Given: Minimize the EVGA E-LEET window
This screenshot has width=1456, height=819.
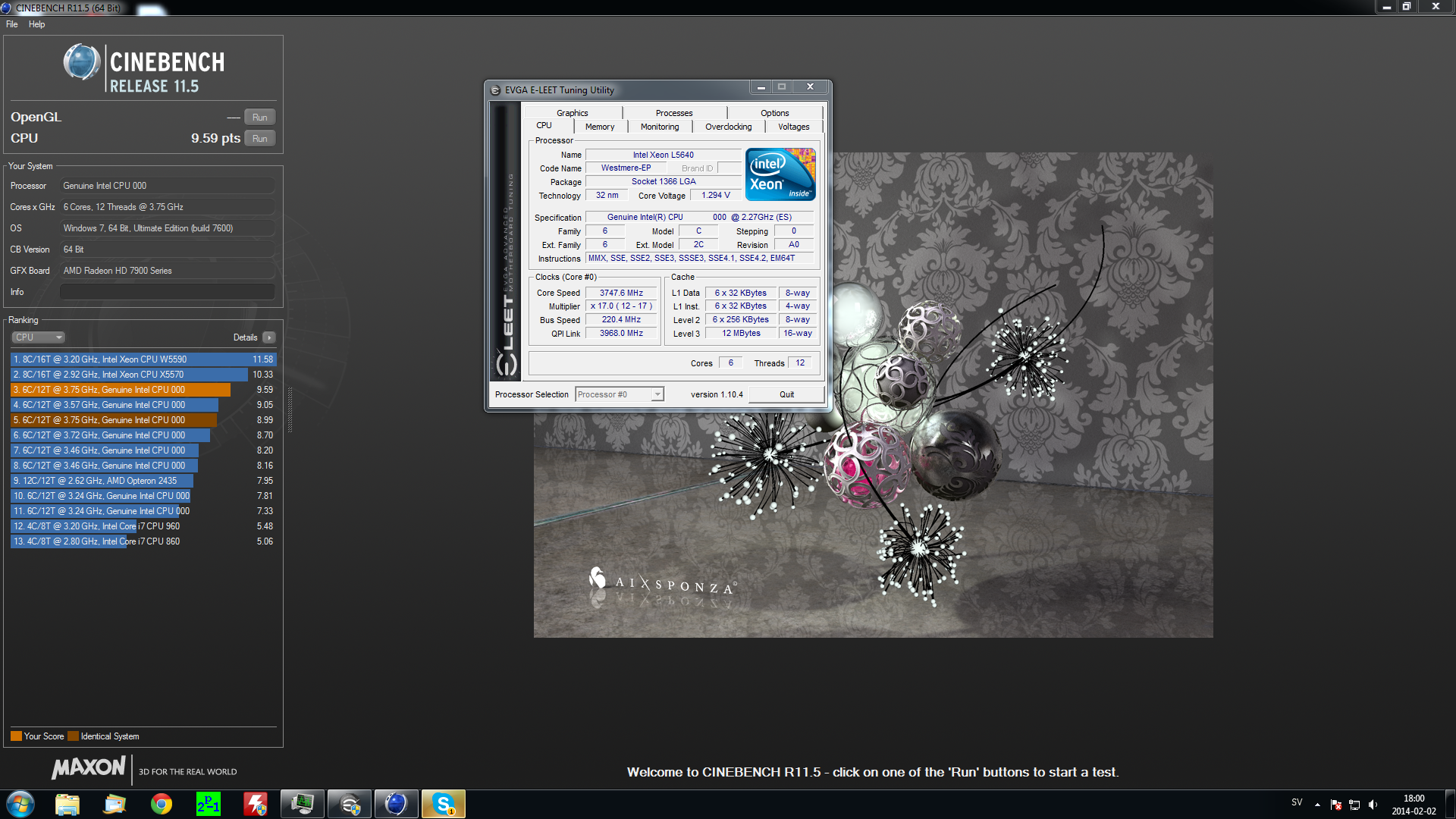Looking at the screenshot, I should 761,87.
